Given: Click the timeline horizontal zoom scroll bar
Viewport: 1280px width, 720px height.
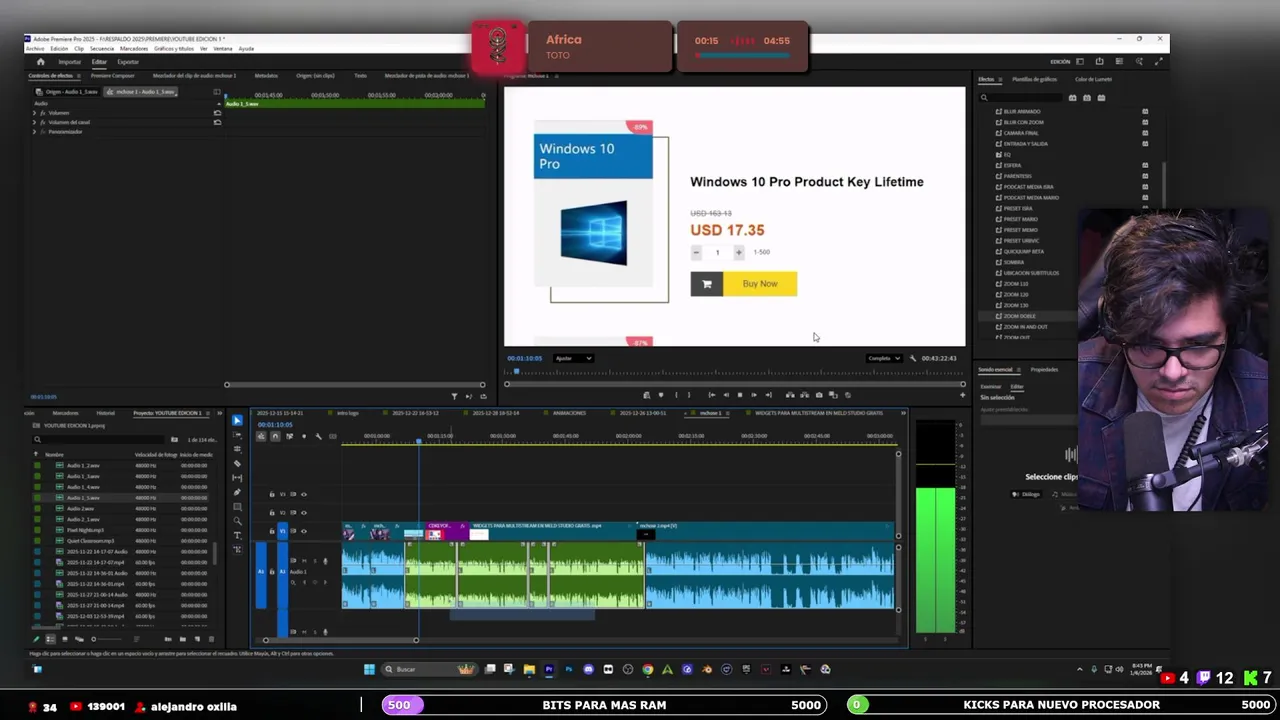Looking at the screenshot, I should click(x=341, y=640).
